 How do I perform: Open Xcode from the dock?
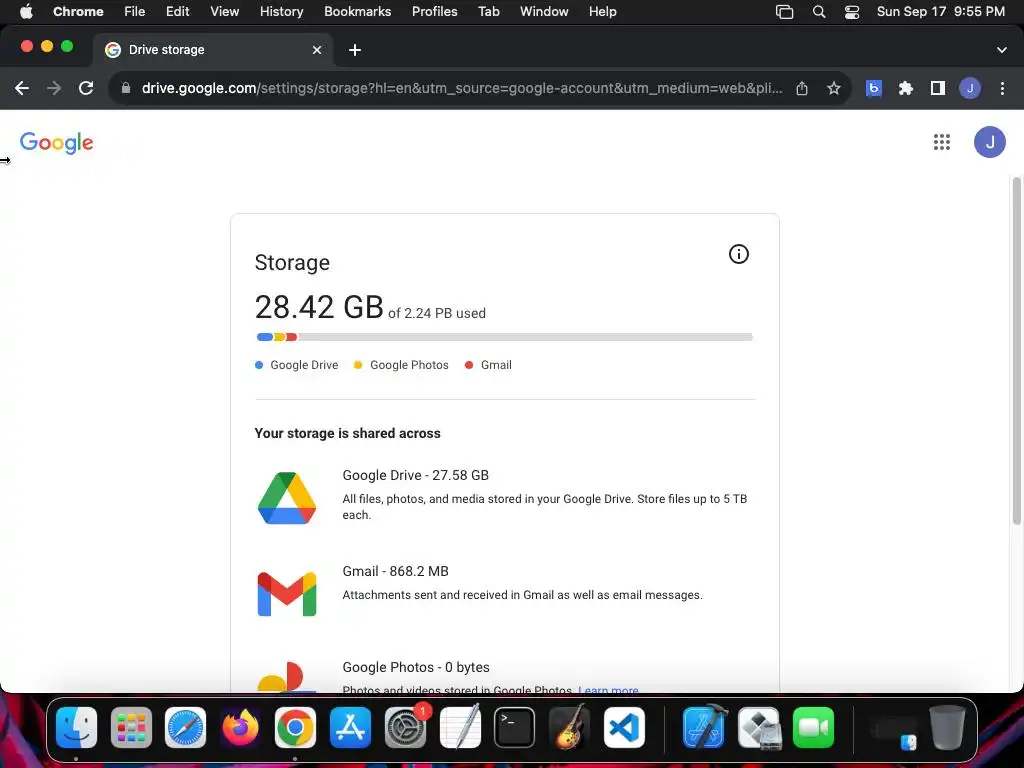tap(704, 727)
